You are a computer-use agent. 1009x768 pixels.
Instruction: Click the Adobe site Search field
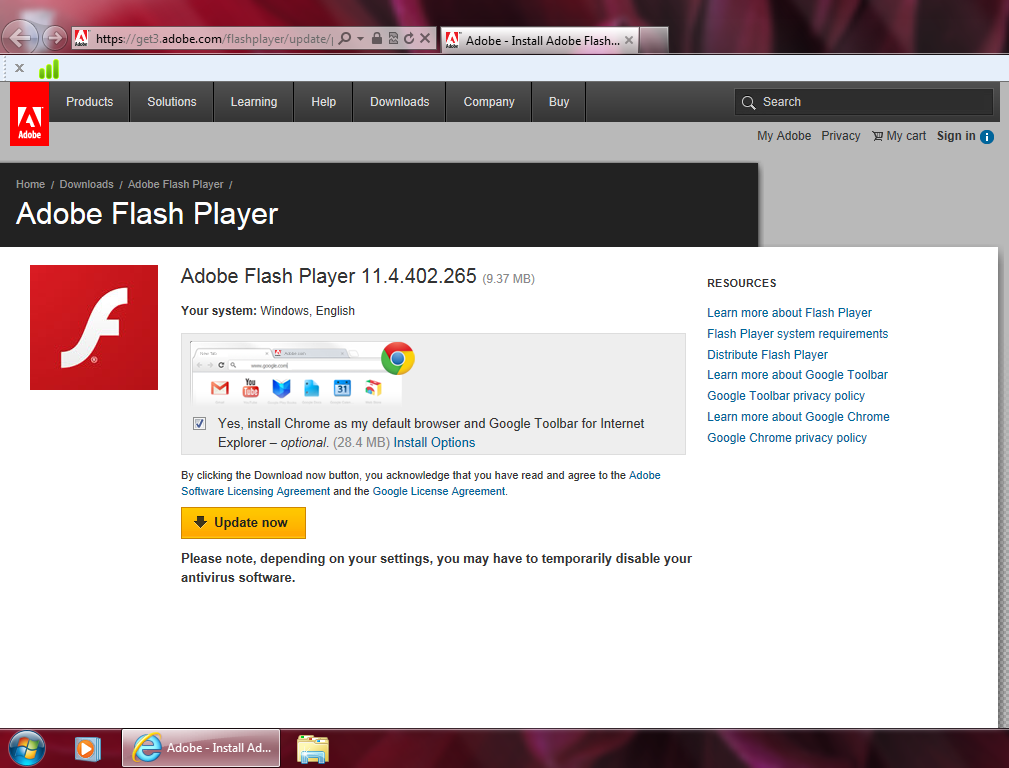870,102
